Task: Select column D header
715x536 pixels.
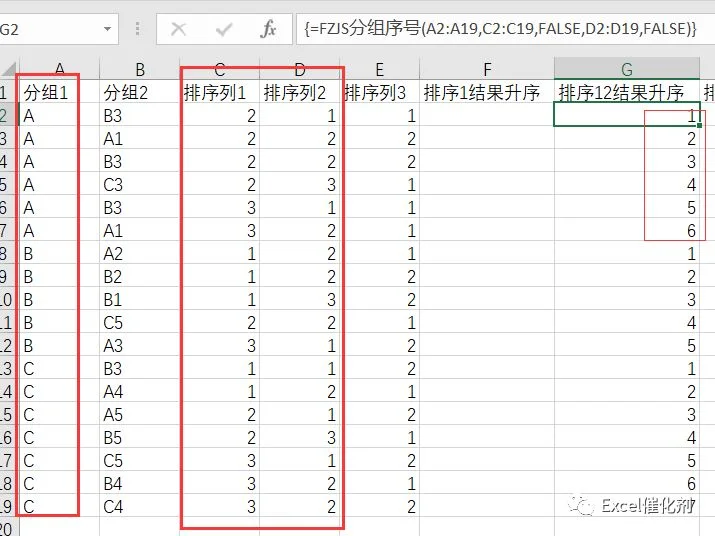Action: (x=300, y=69)
